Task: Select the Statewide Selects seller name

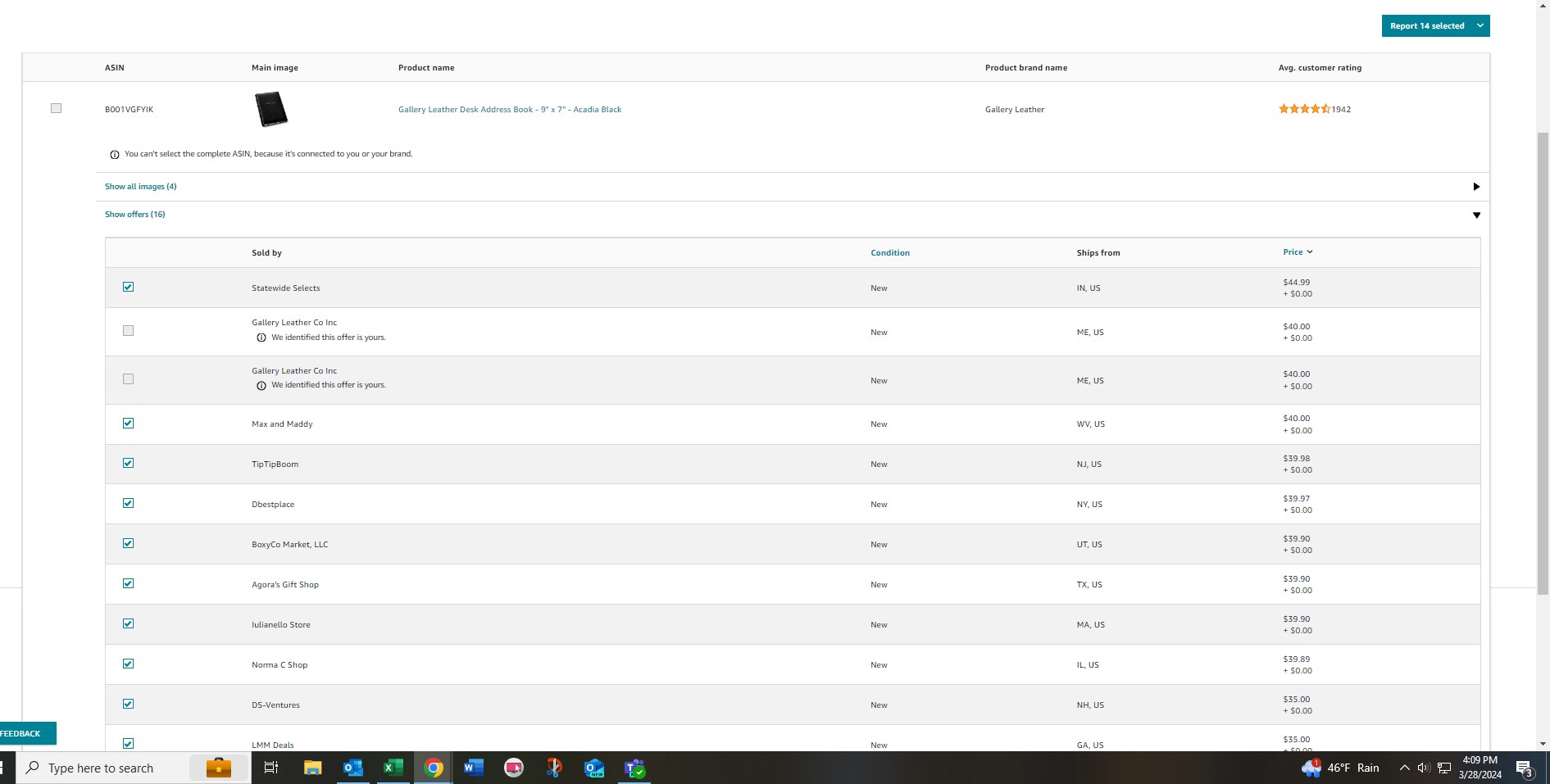Action: coord(286,288)
